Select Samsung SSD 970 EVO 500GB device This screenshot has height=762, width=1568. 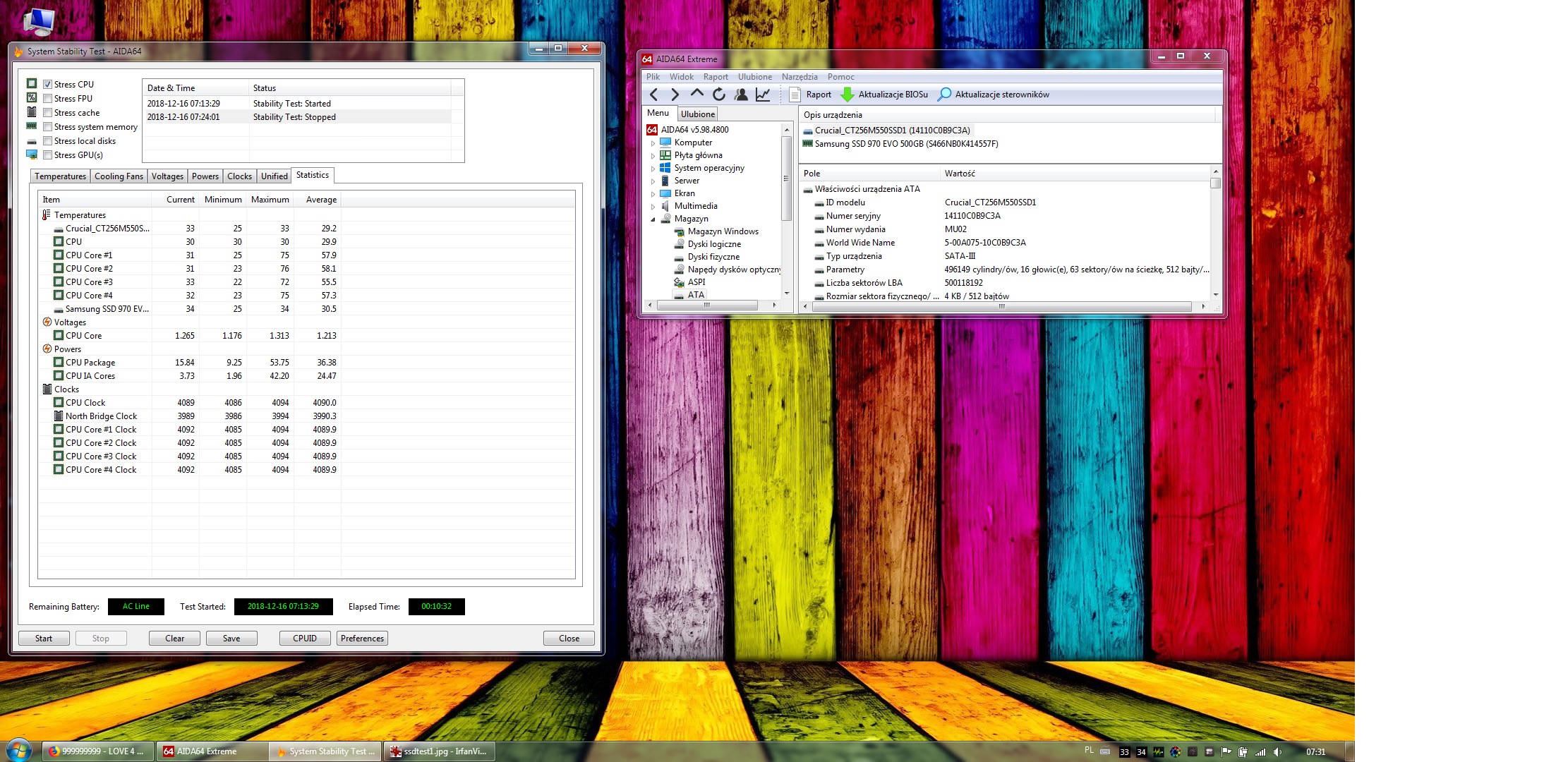(900, 144)
